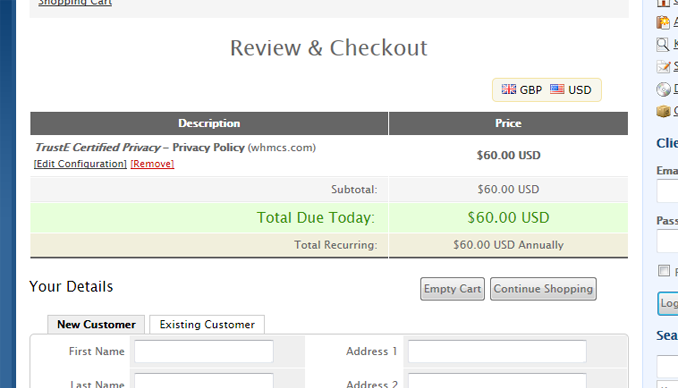Switch currency to GBP flag icon
The height and width of the screenshot is (388, 678).
(508, 89)
